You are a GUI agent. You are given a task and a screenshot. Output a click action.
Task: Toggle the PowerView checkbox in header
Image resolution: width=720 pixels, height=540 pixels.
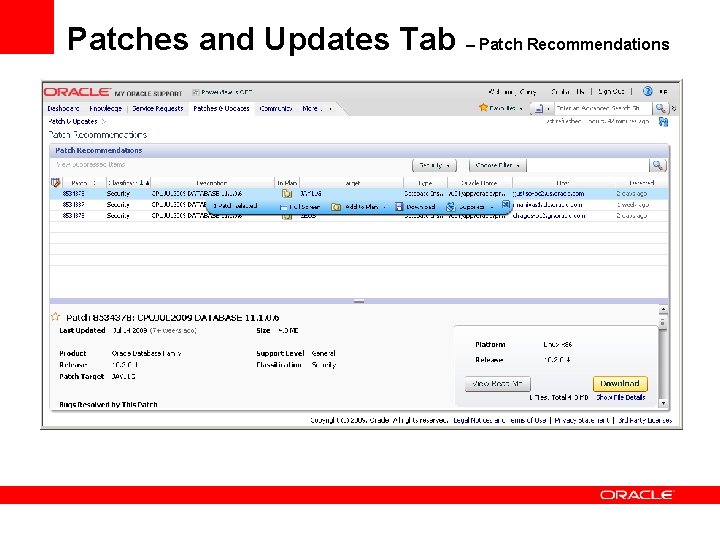pos(196,92)
